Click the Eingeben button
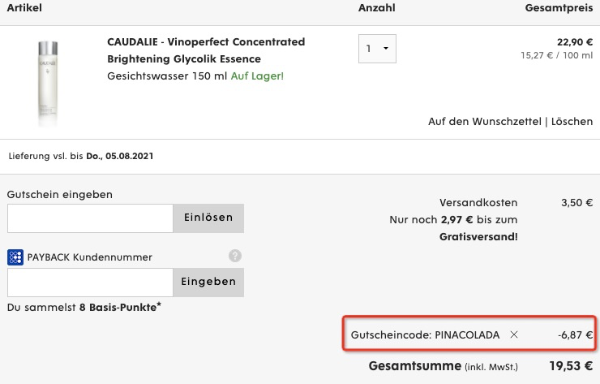 coord(208,282)
